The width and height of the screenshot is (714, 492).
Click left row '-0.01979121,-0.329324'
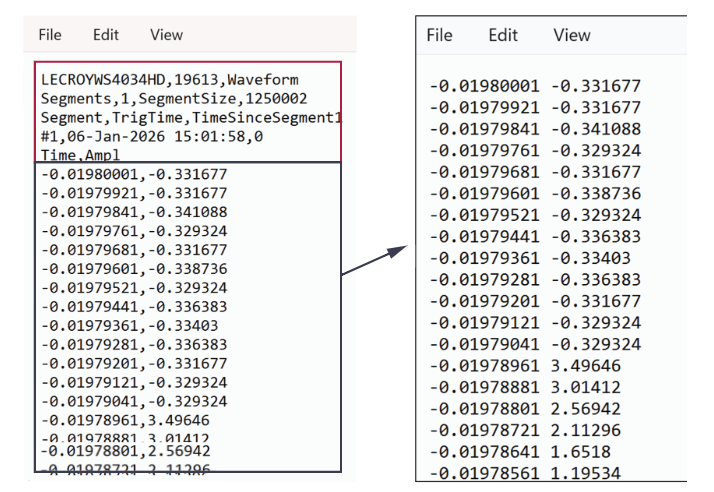tap(134, 382)
